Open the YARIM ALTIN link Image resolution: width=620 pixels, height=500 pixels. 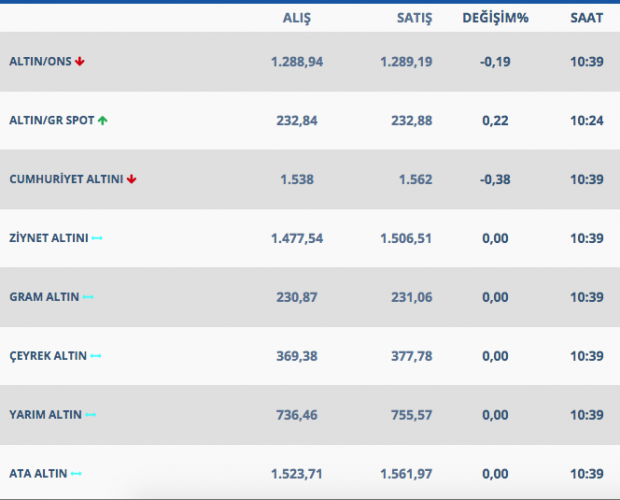(x=45, y=414)
